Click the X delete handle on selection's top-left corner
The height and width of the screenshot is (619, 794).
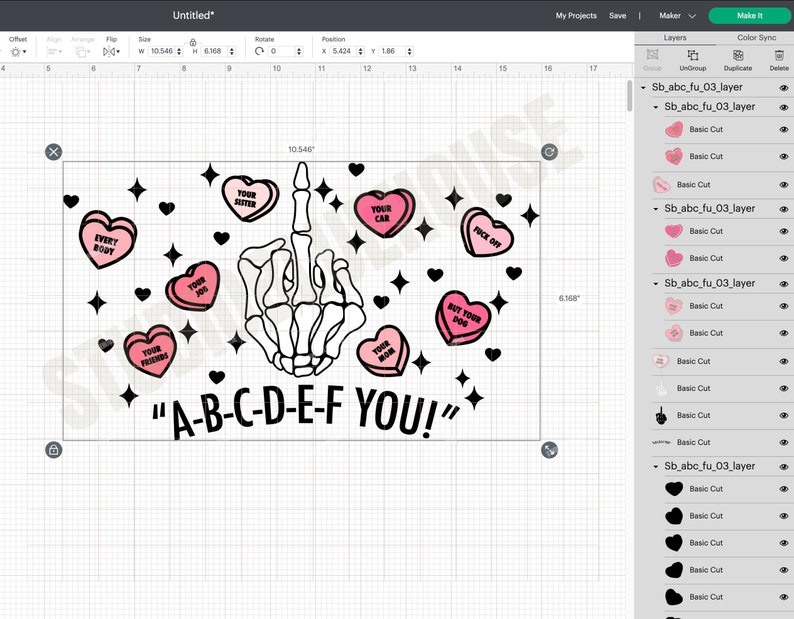[x=53, y=151]
